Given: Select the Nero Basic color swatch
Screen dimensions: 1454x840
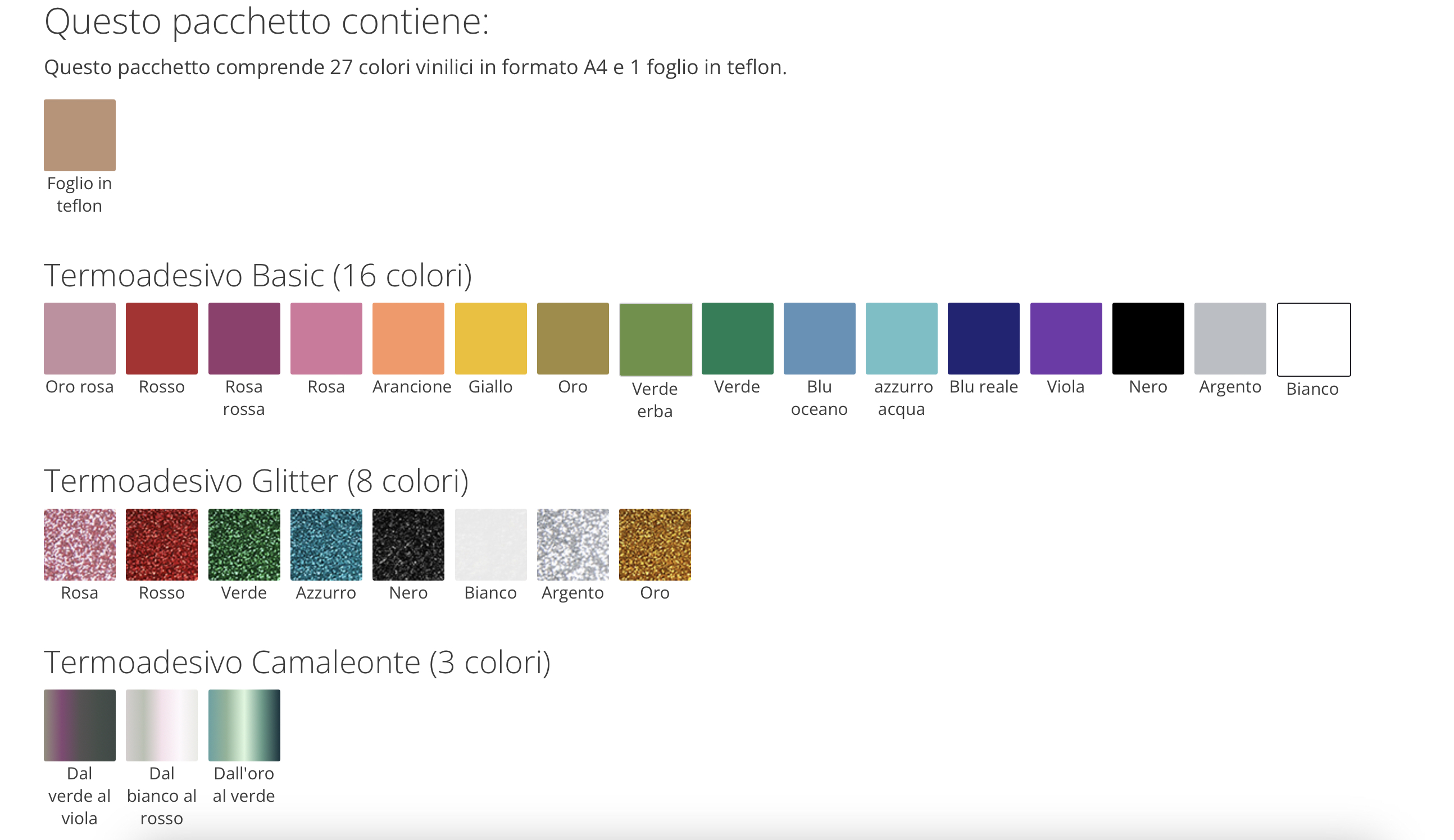Looking at the screenshot, I should coord(1148,339).
